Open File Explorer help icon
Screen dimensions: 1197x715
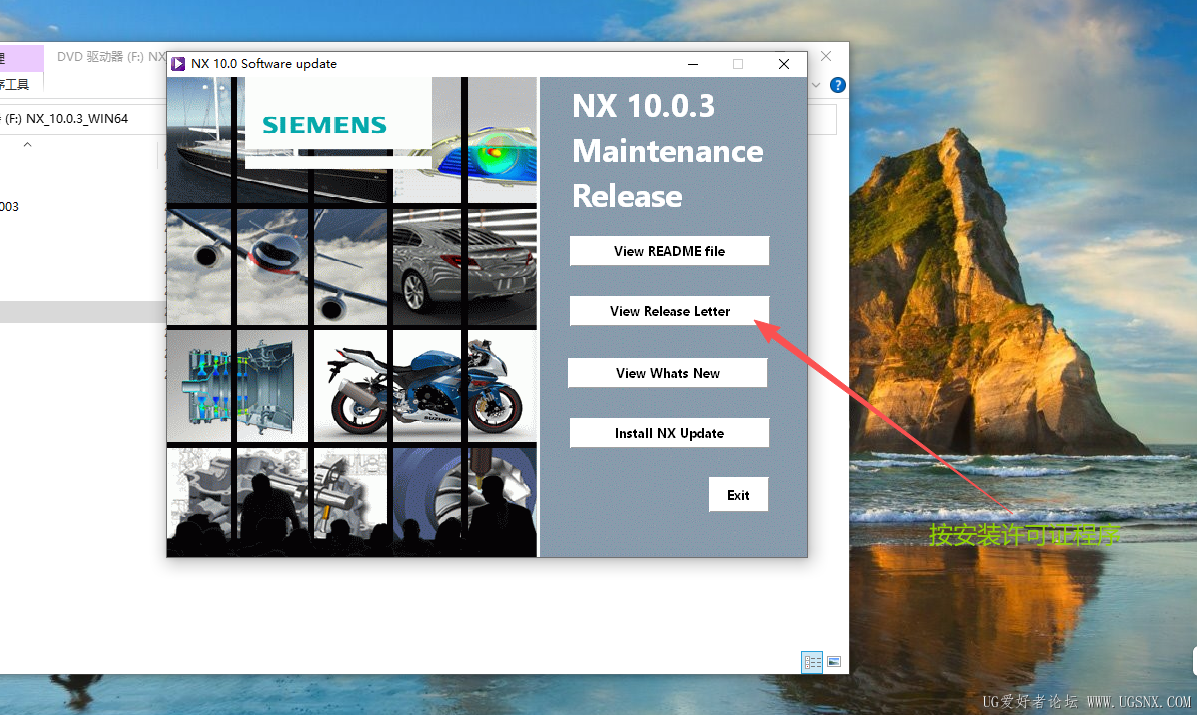point(837,85)
